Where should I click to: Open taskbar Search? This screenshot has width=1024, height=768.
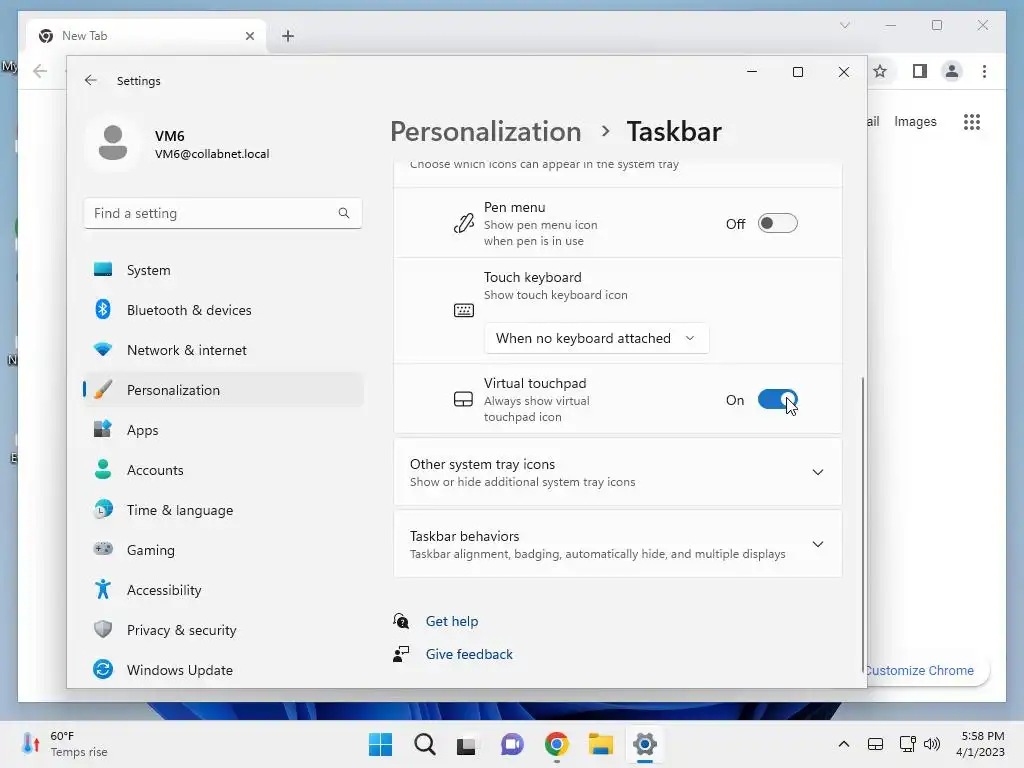coord(424,744)
